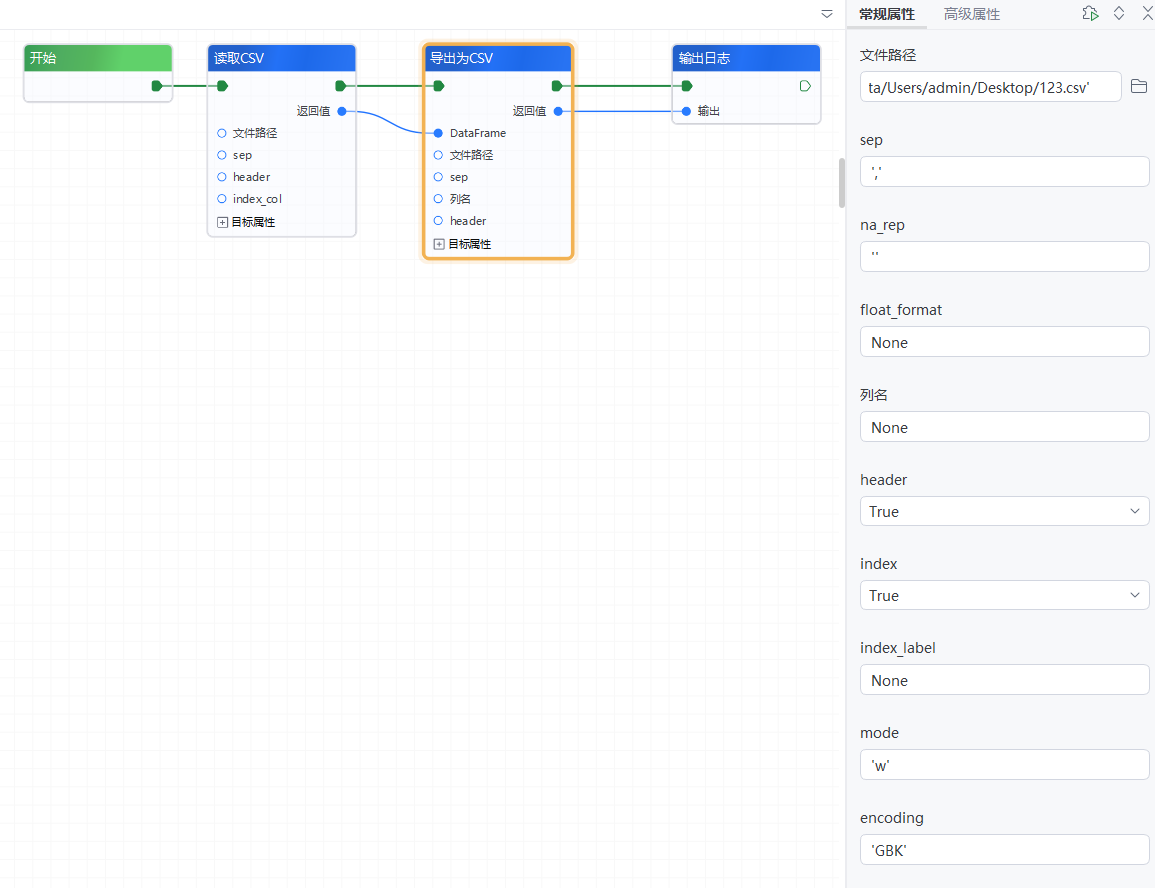
Task: Click the 输出日志 node's 输出 input port
Action: tap(686, 111)
